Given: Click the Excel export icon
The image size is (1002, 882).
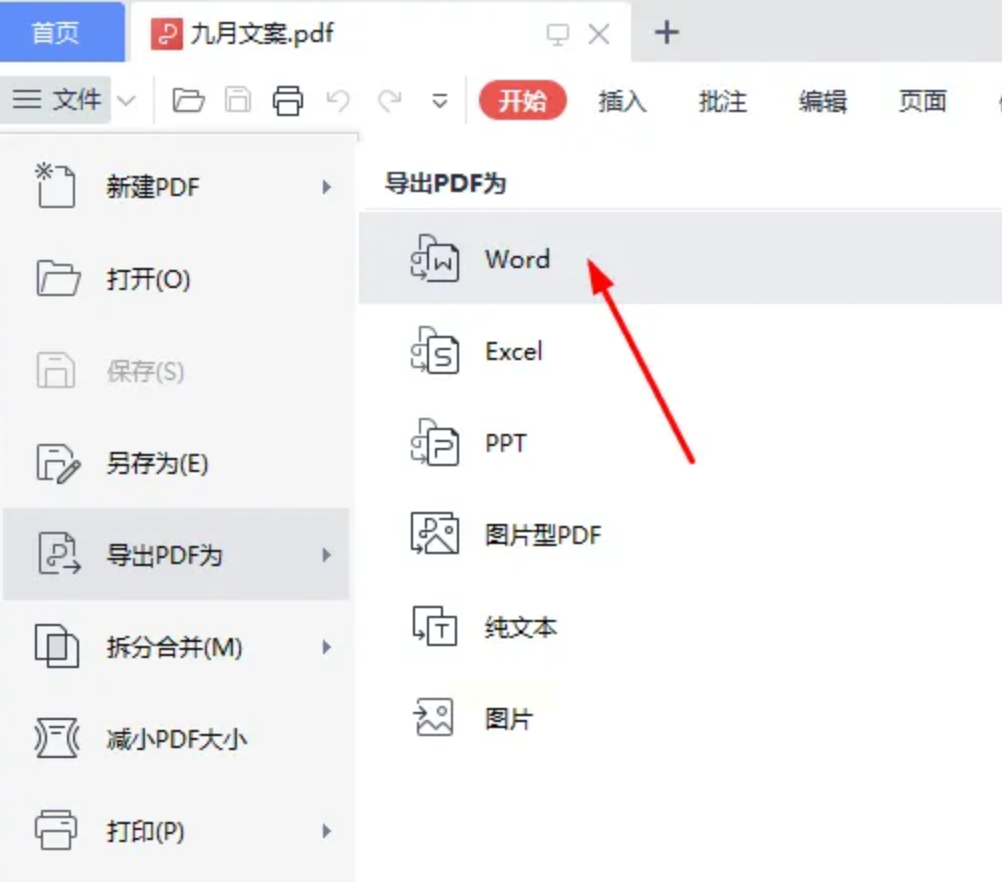Looking at the screenshot, I should pos(435,350).
